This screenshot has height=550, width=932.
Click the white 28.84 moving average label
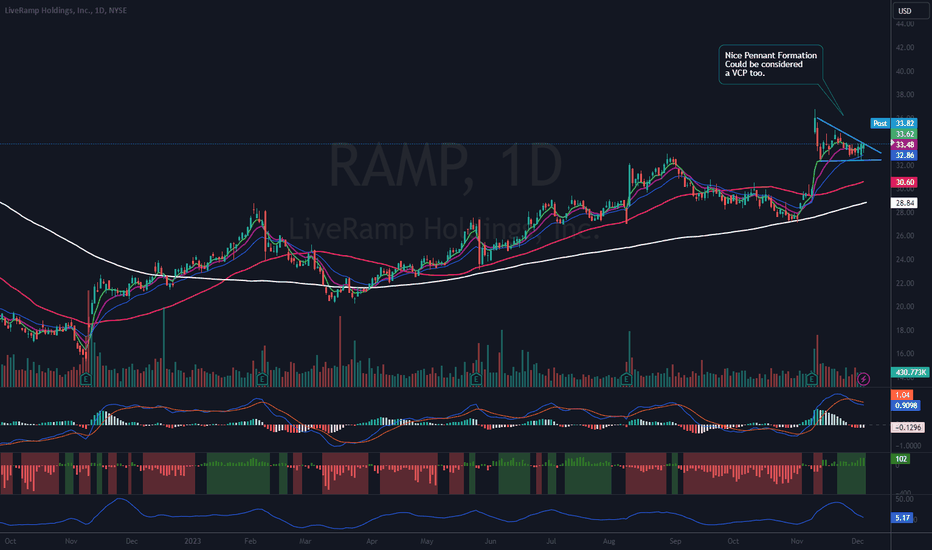(x=904, y=203)
